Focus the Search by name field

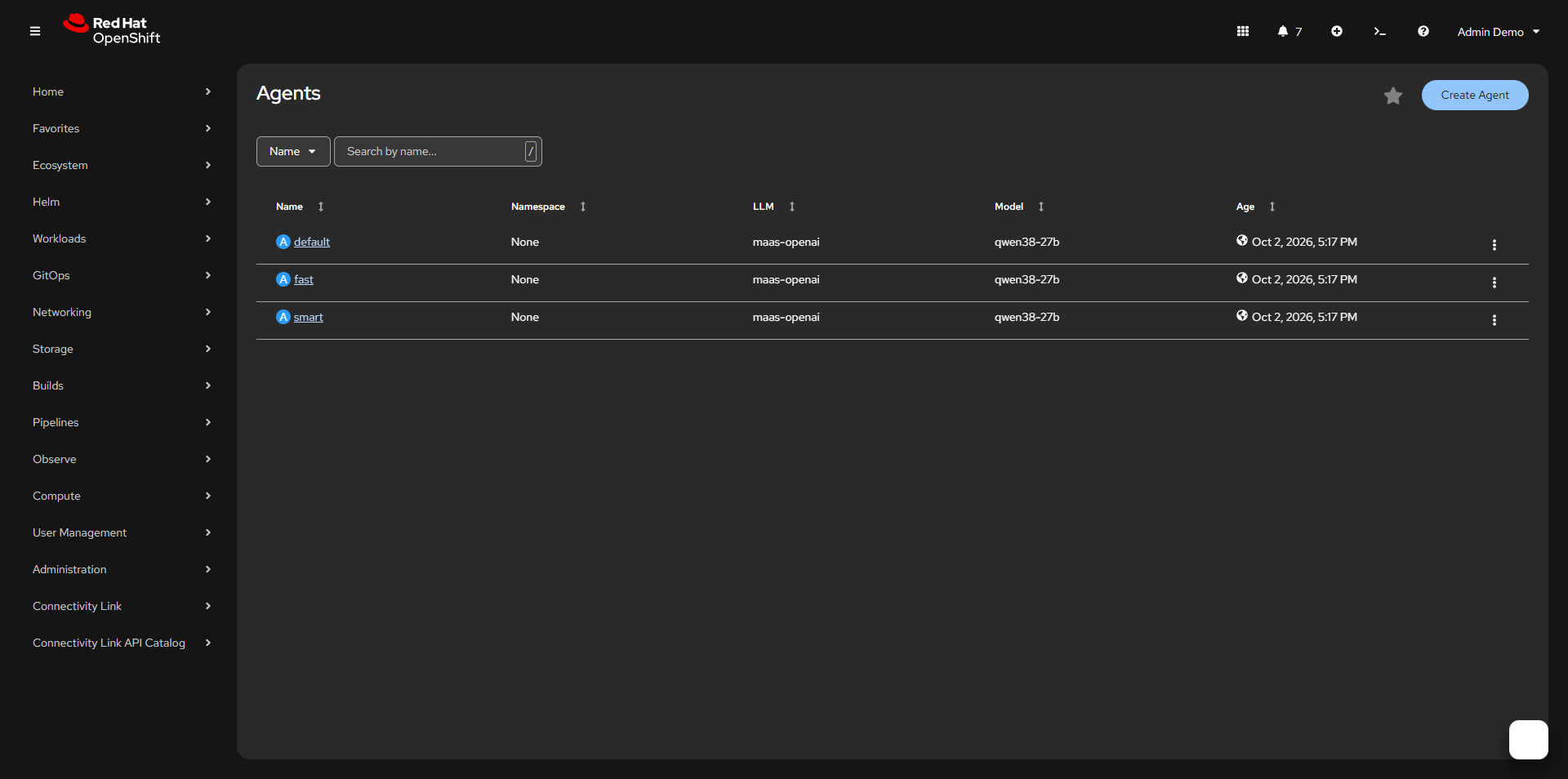pos(438,152)
